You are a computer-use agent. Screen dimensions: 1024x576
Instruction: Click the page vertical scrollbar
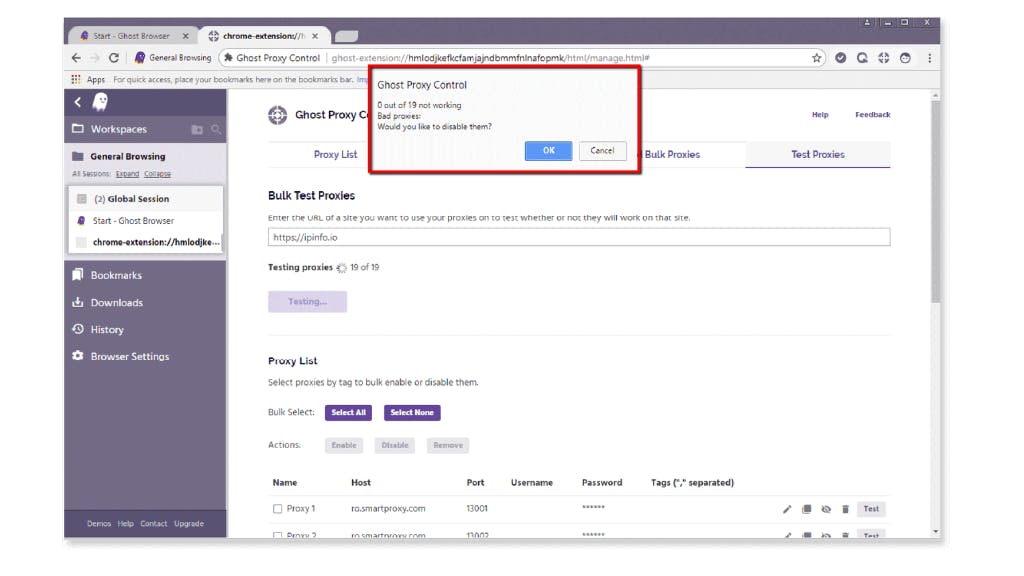point(935,202)
